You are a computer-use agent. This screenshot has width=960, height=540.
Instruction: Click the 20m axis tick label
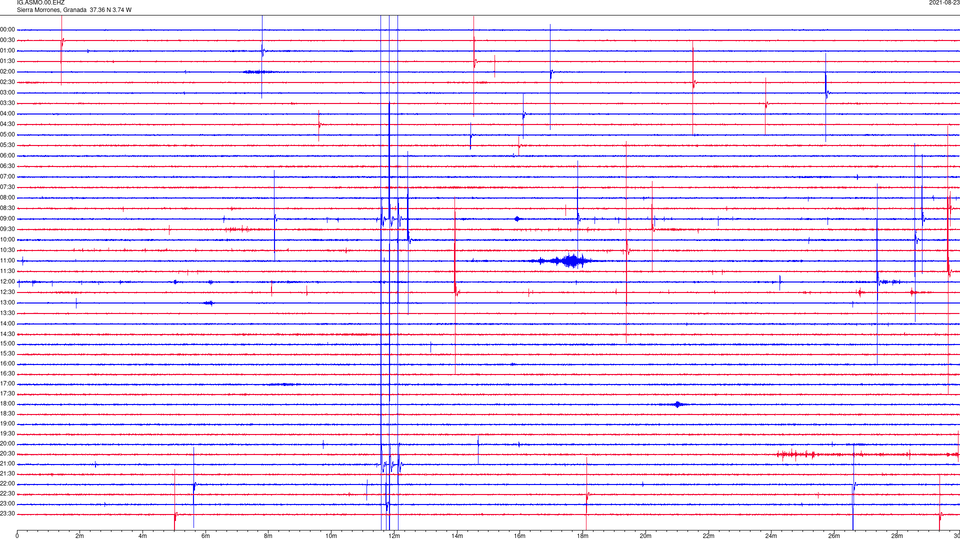(645, 536)
